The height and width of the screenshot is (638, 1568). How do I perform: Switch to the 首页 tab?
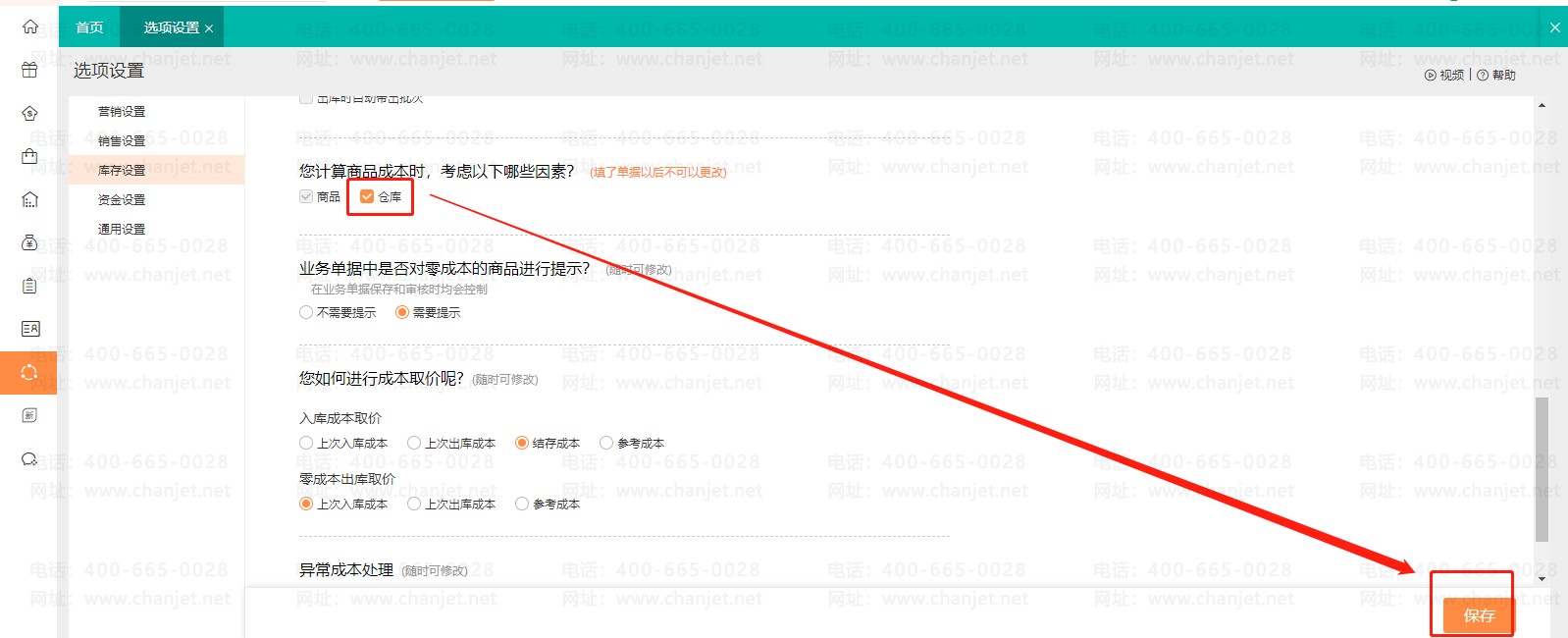click(89, 27)
